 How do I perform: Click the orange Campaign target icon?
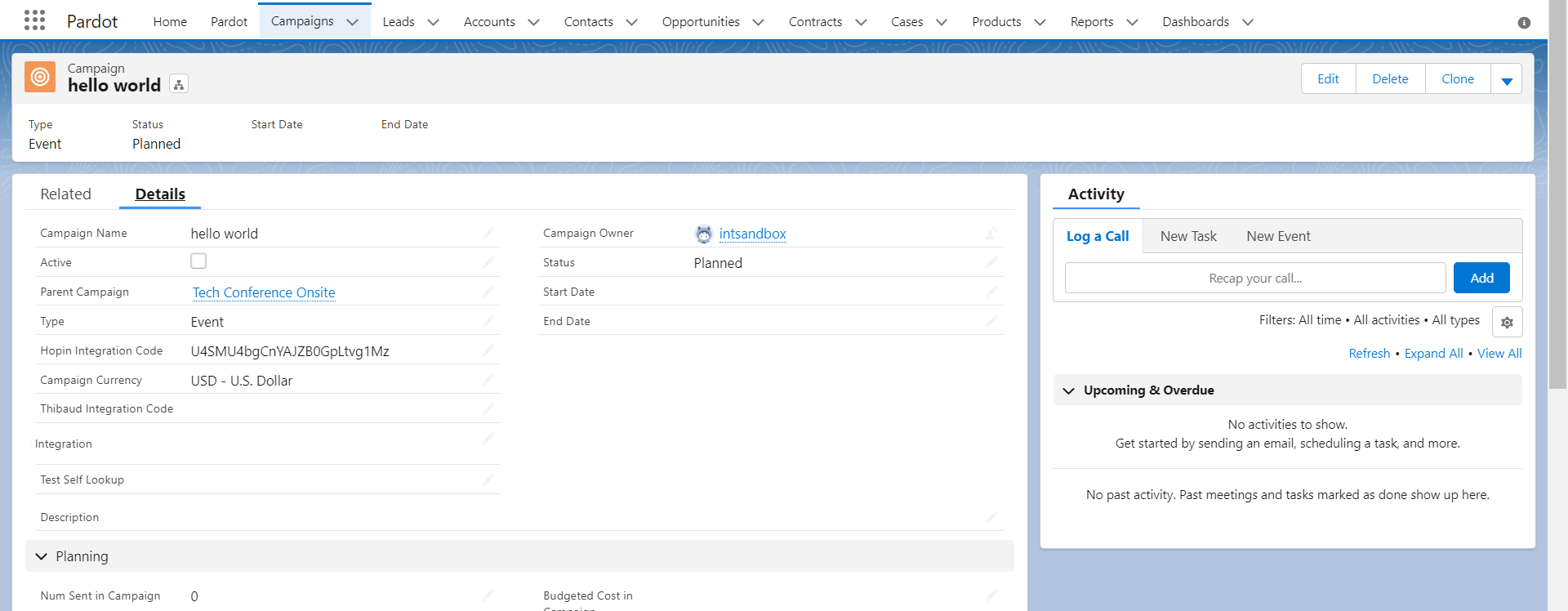click(40, 78)
